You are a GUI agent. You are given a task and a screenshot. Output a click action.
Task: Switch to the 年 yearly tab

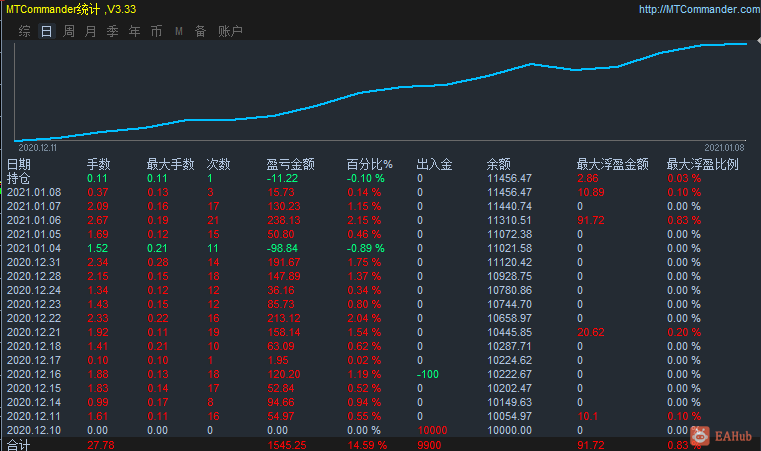(x=134, y=32)
